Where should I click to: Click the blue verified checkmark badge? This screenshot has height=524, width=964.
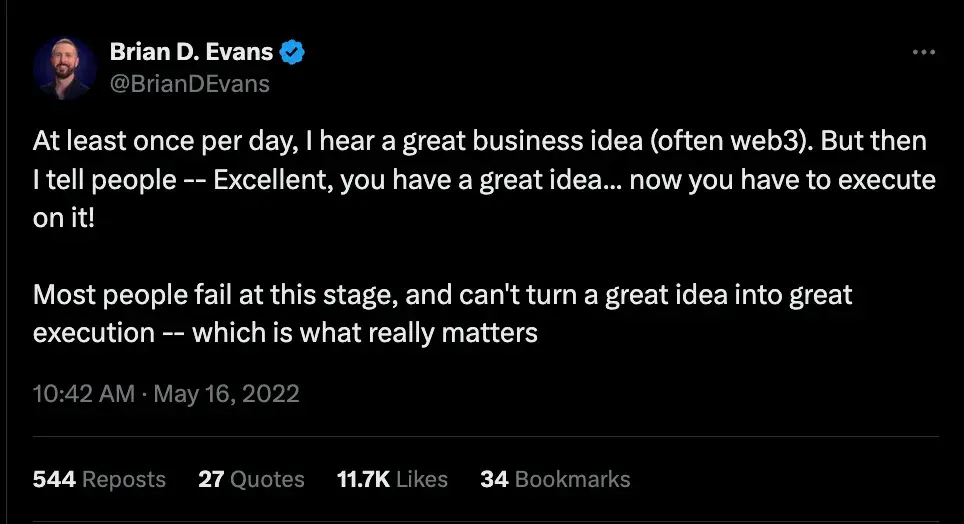coord(292,53)
